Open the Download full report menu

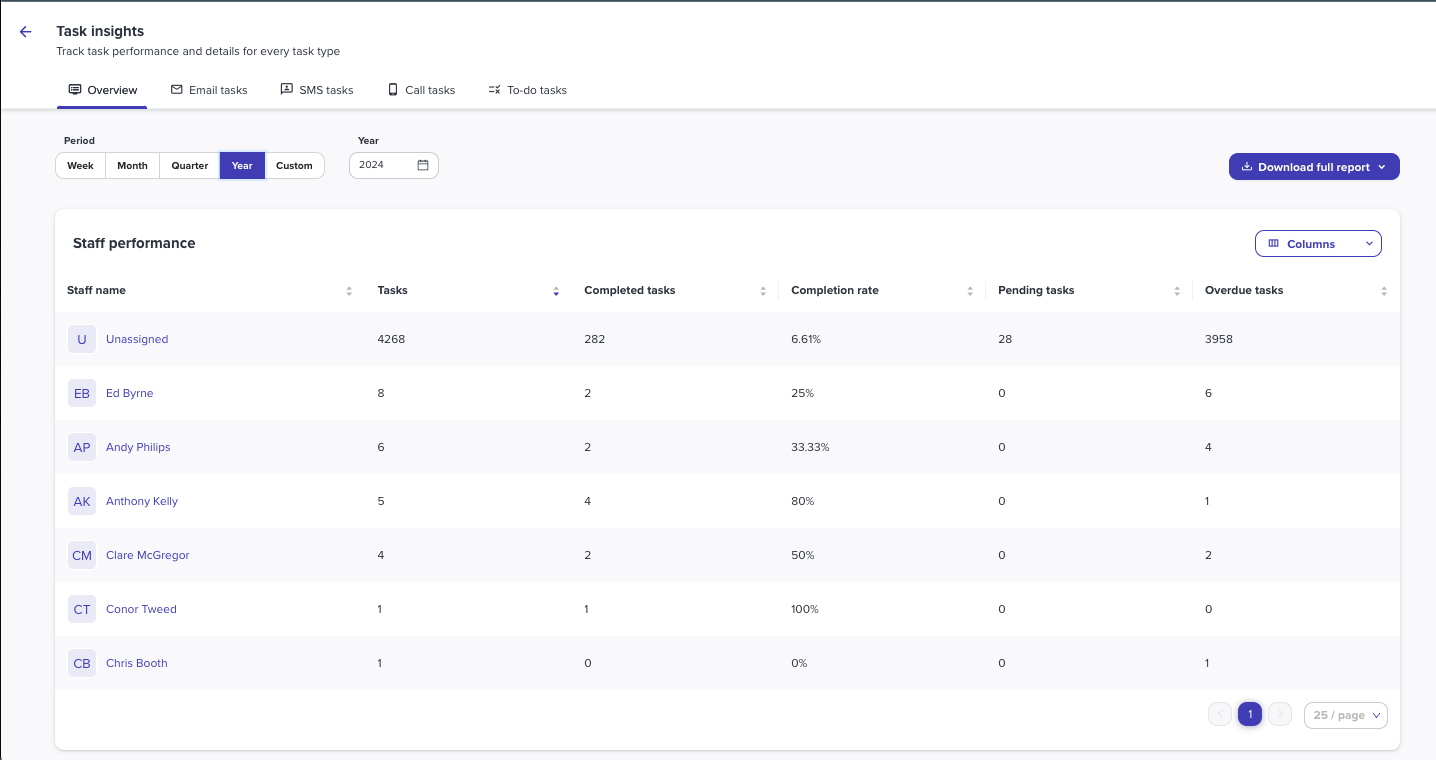pos(1314,167)
